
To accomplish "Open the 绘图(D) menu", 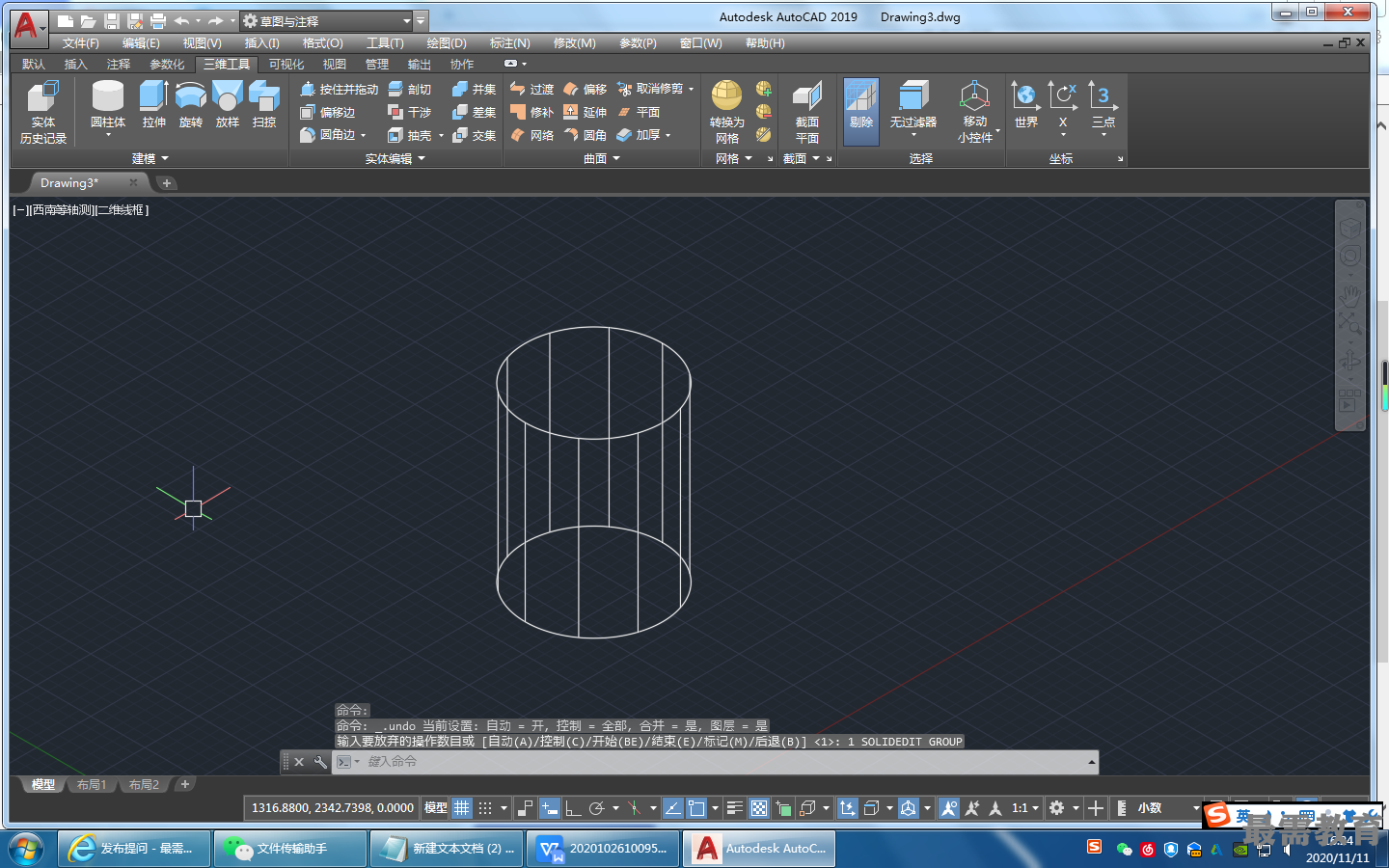I will tap(447, 43).
